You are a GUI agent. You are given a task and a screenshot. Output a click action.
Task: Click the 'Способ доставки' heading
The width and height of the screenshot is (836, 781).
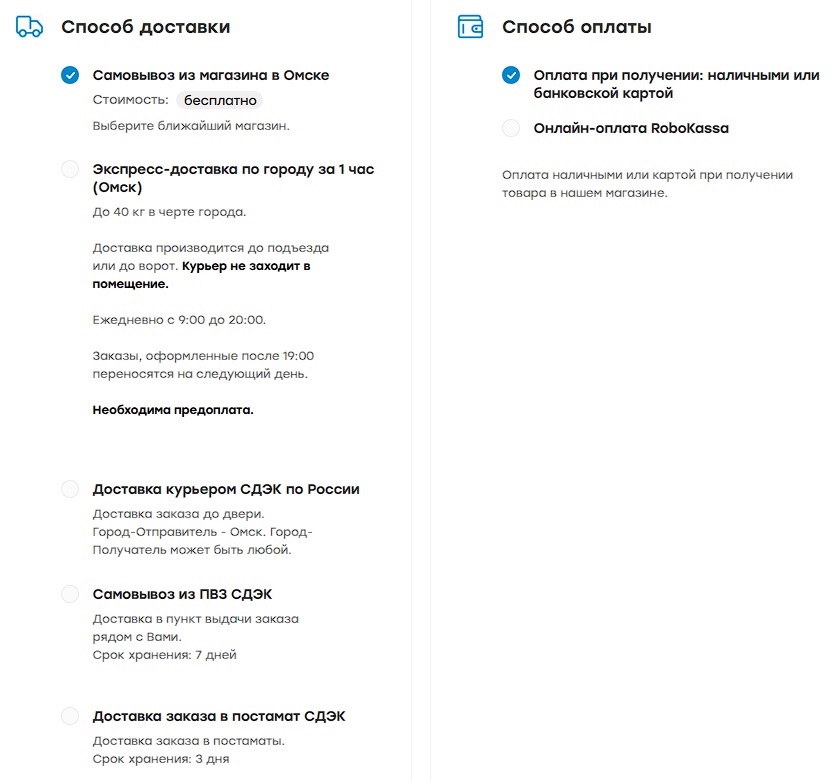(145, 27)
